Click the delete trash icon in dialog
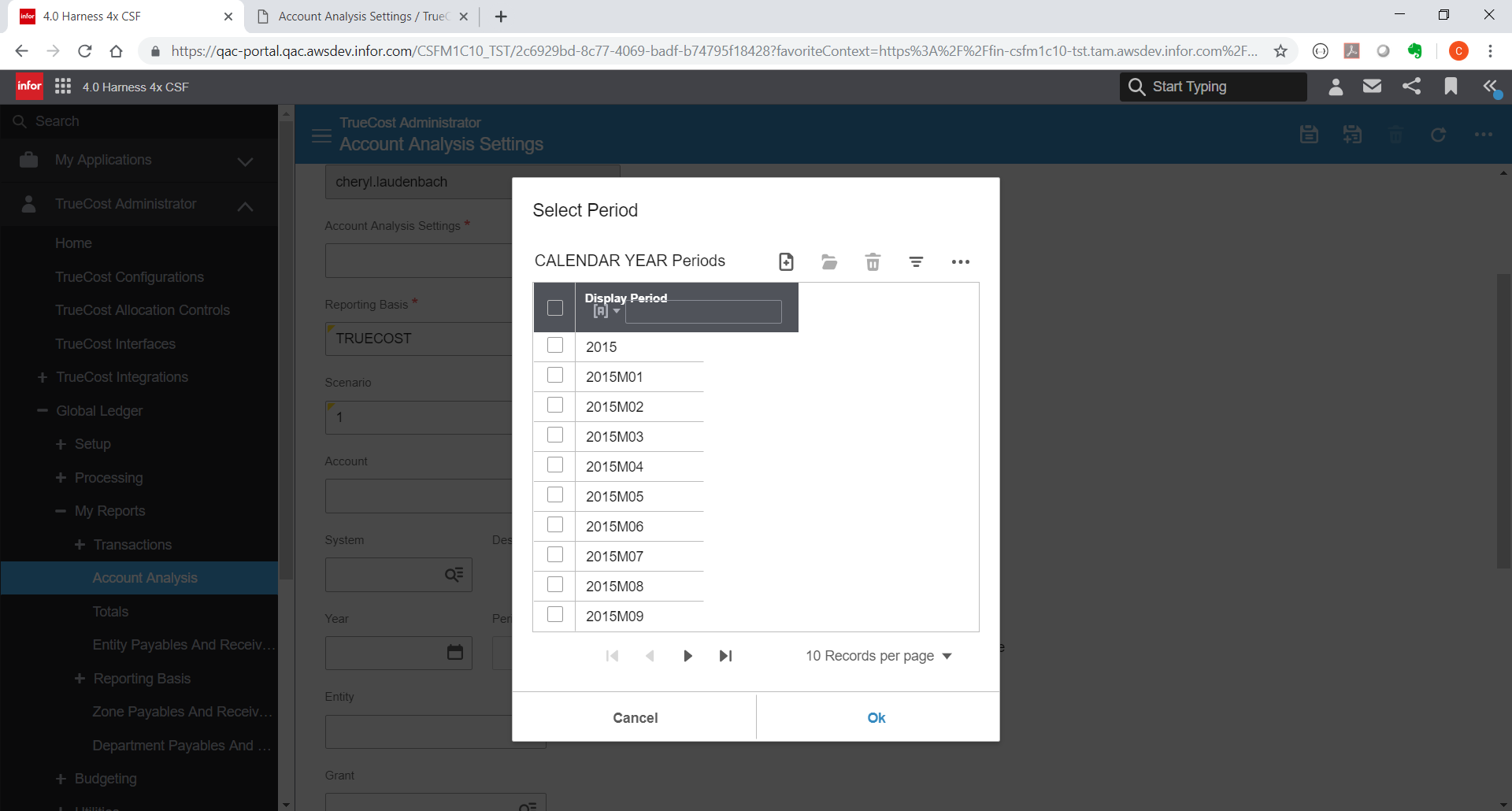This screenshot has height=811, width=1512. pos(873,261)
